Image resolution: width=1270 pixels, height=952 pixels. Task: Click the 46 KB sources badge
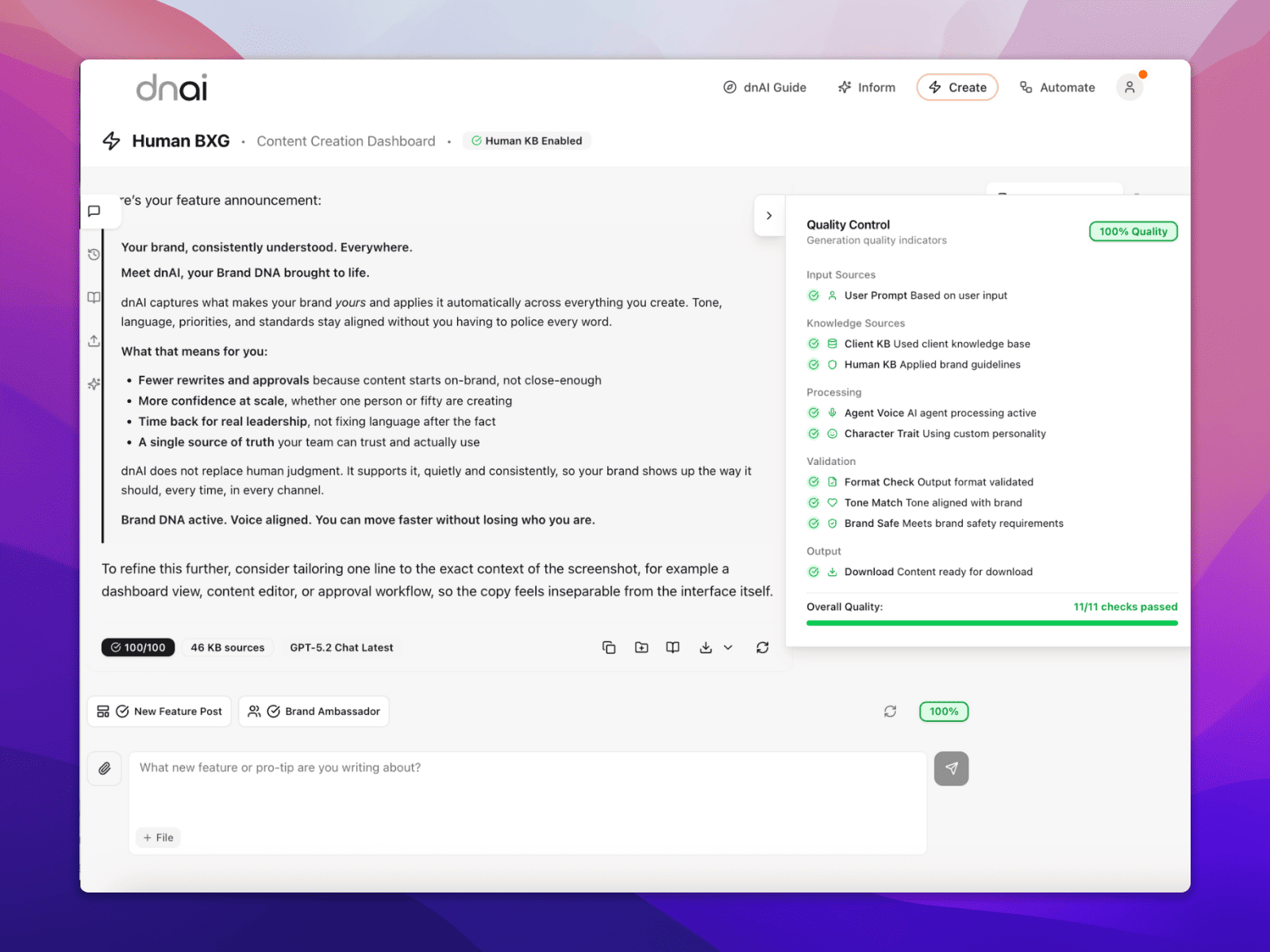[x=228, y=647]
